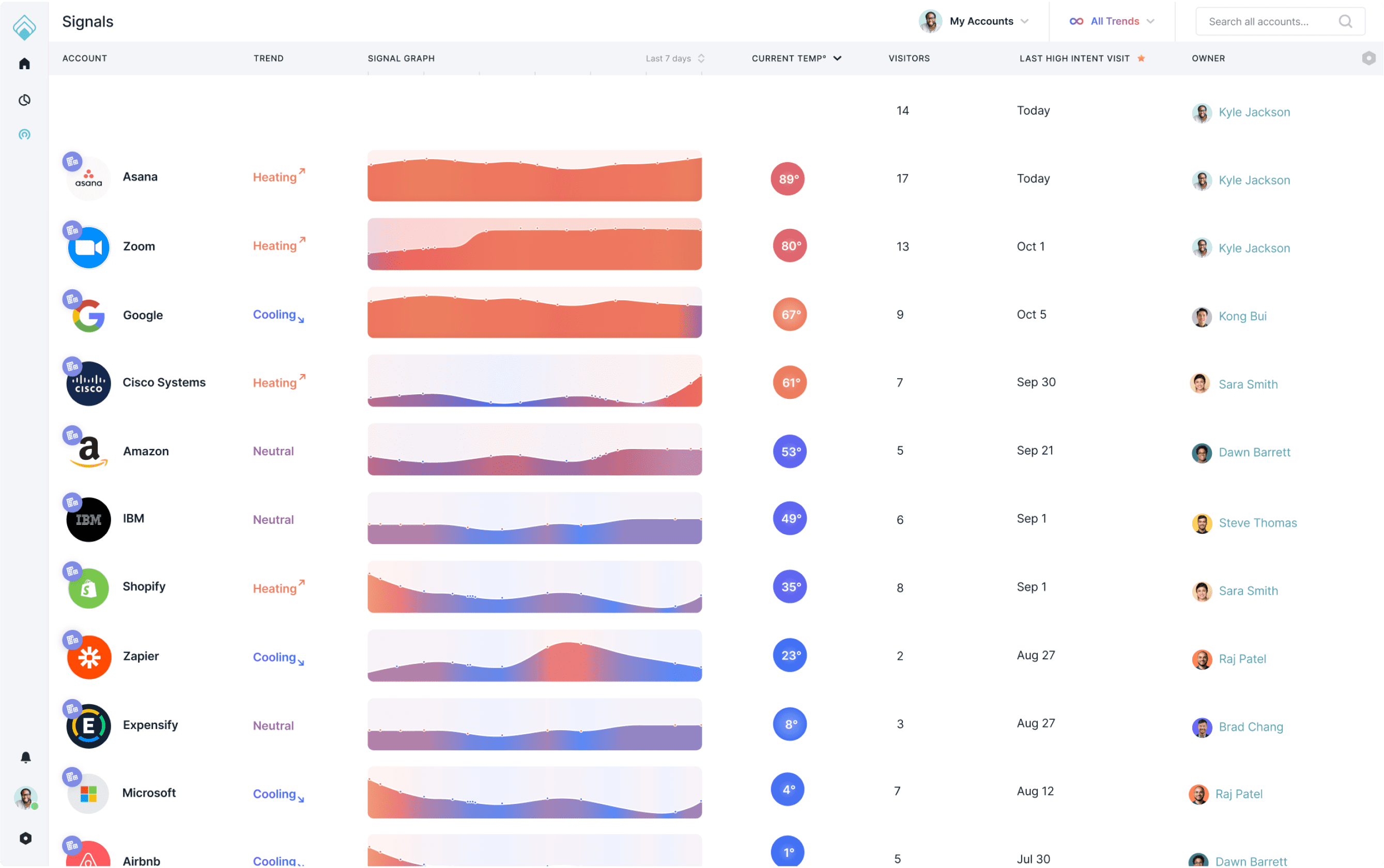Click the hexagon settings icon in sidebar
This screenshot has height=868, width=1384.
coord(25,838)
